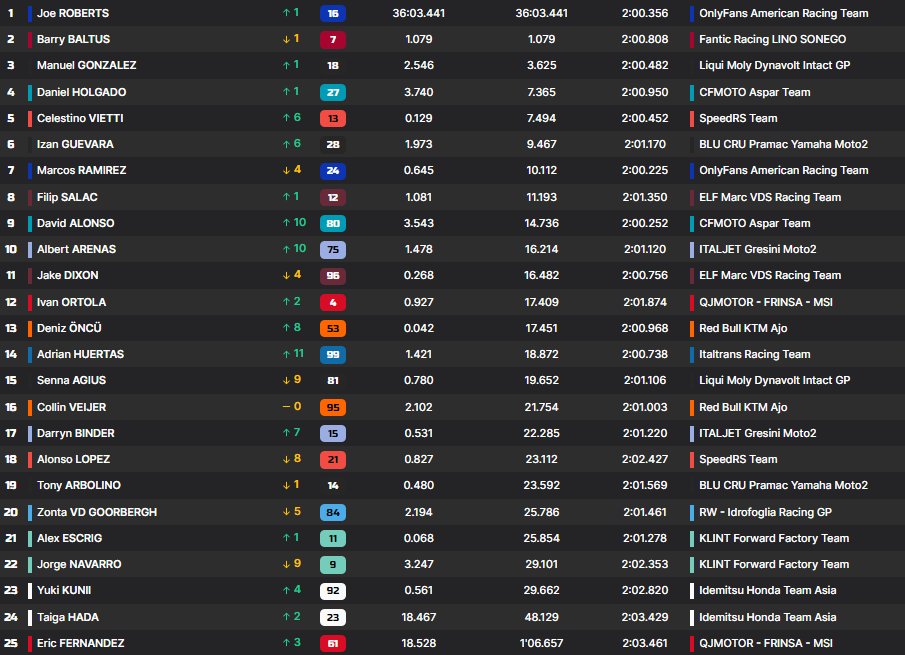Click Joe Roberts' number 16 badge
This screenshot has height=655, width=905.
(333, 14)
